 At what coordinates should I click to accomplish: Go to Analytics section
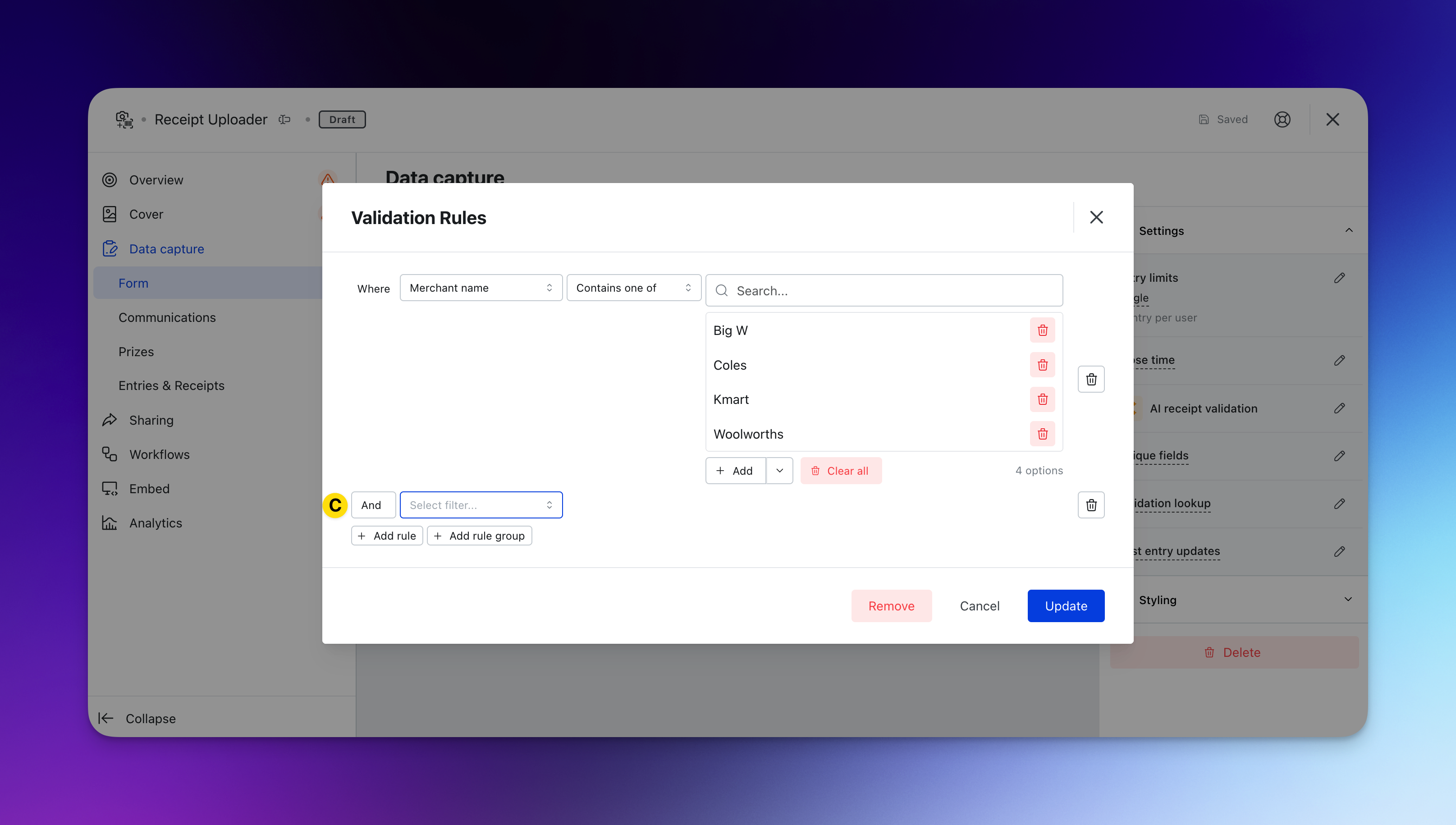pyautogui.click(x=155, y=523)
